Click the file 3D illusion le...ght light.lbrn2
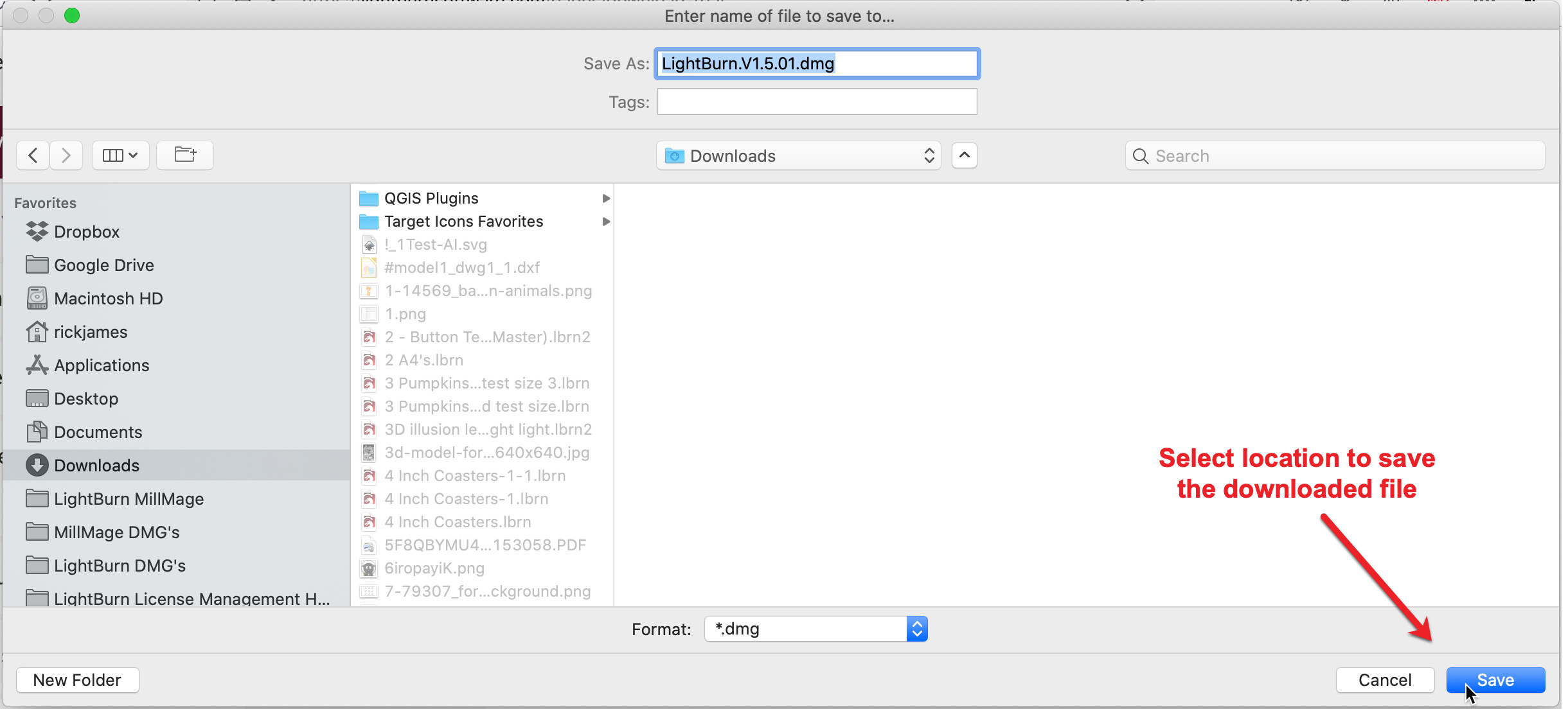Viewport: 1568px width, 709px height. (x=483, y=430)
